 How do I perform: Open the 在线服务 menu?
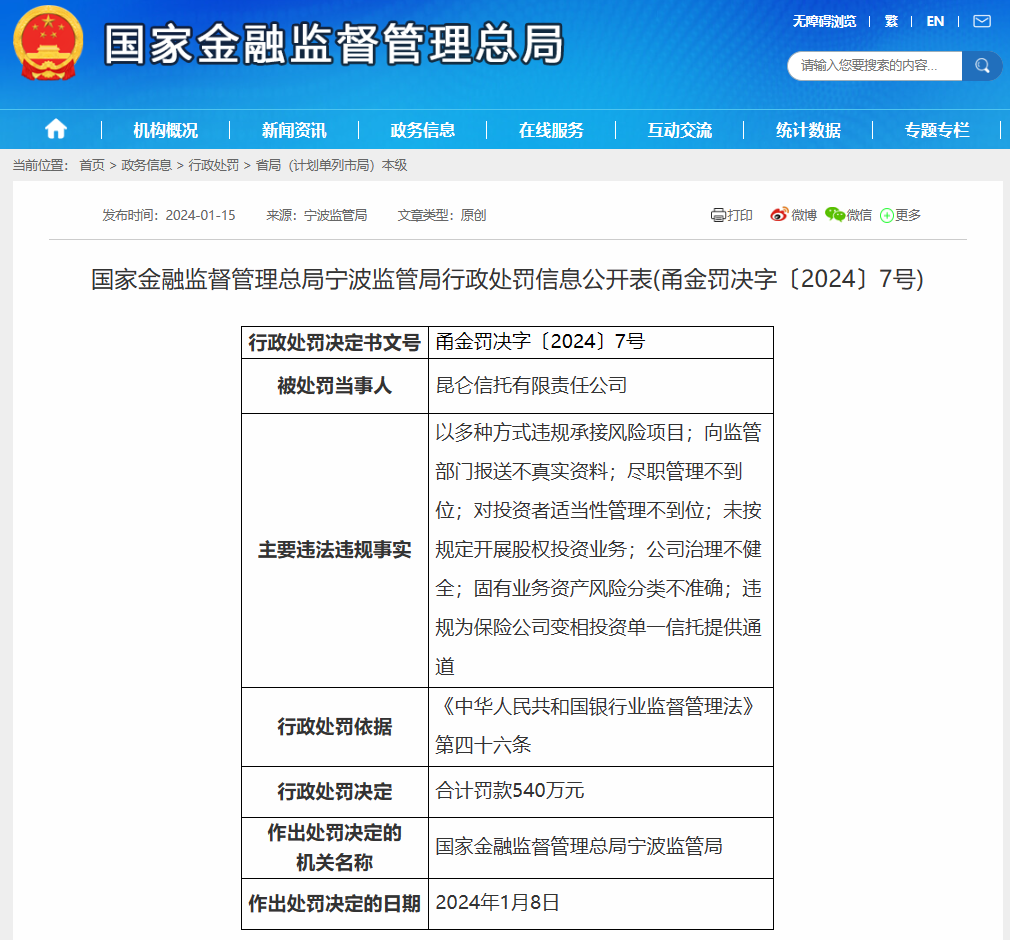coord(551,130)
